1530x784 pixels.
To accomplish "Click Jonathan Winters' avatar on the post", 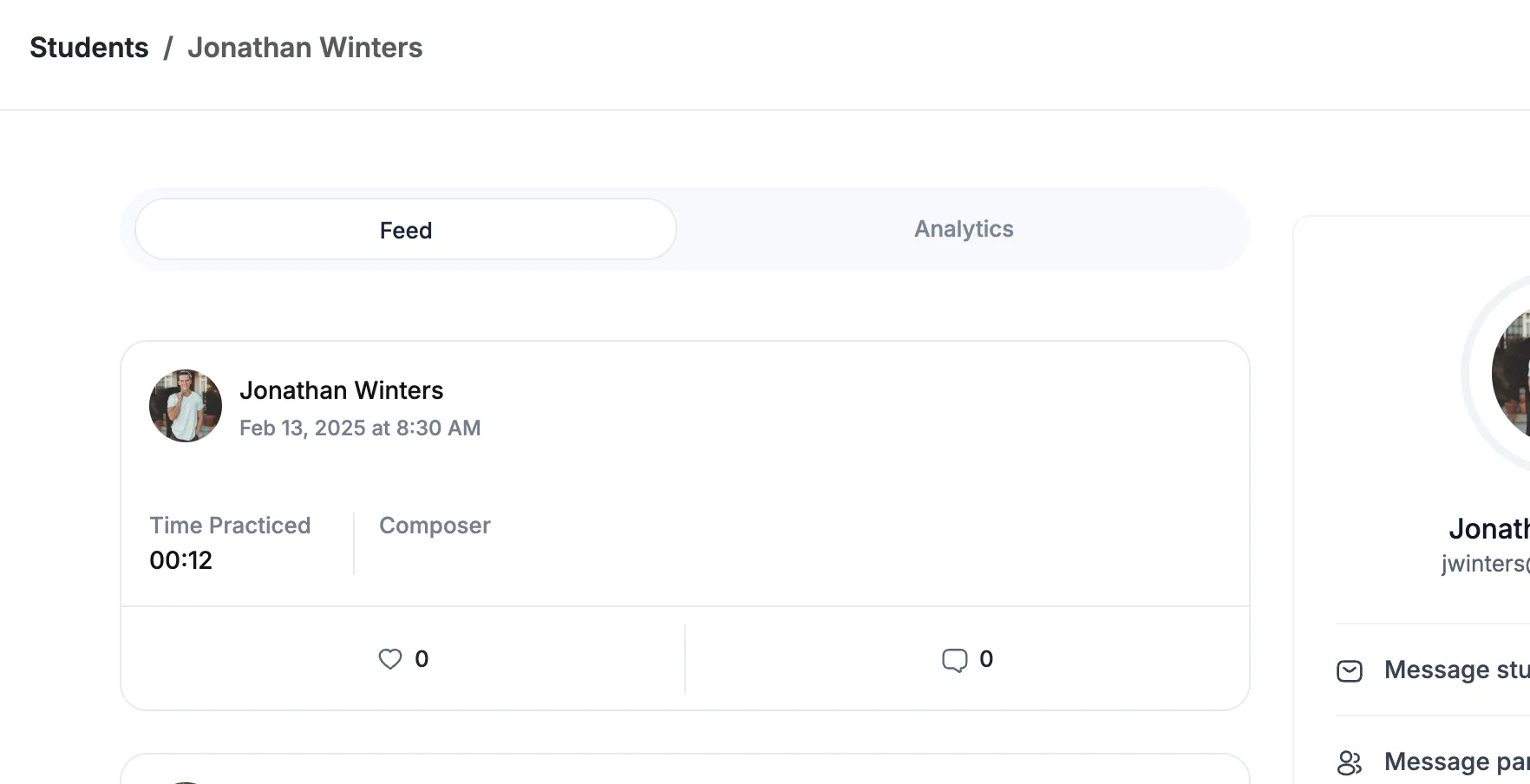I will 186,406.
